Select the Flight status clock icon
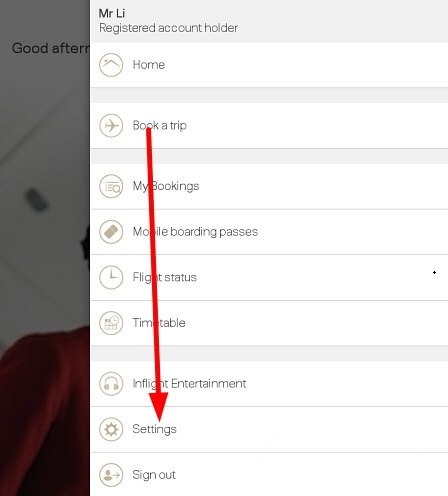The height and width of the screenshot is (496, 448). pos(111,277)
